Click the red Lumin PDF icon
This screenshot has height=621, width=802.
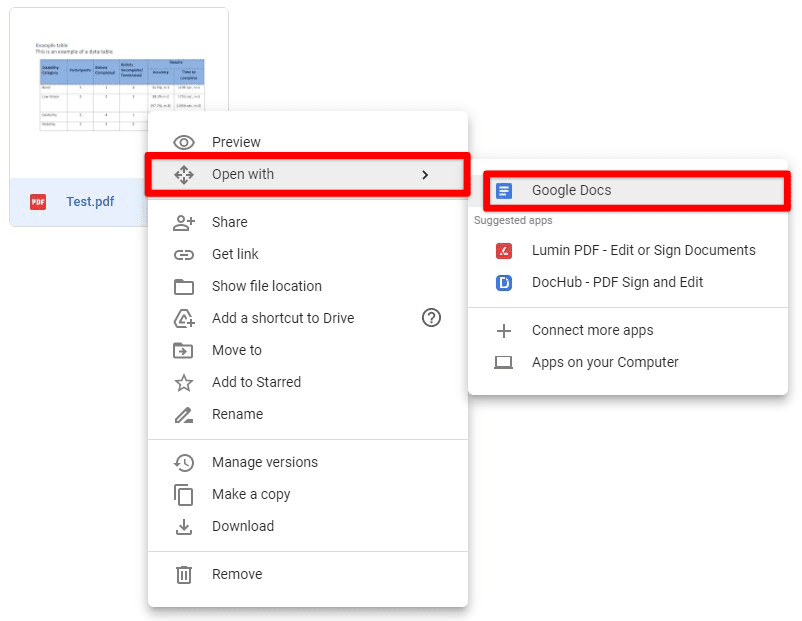504,251
